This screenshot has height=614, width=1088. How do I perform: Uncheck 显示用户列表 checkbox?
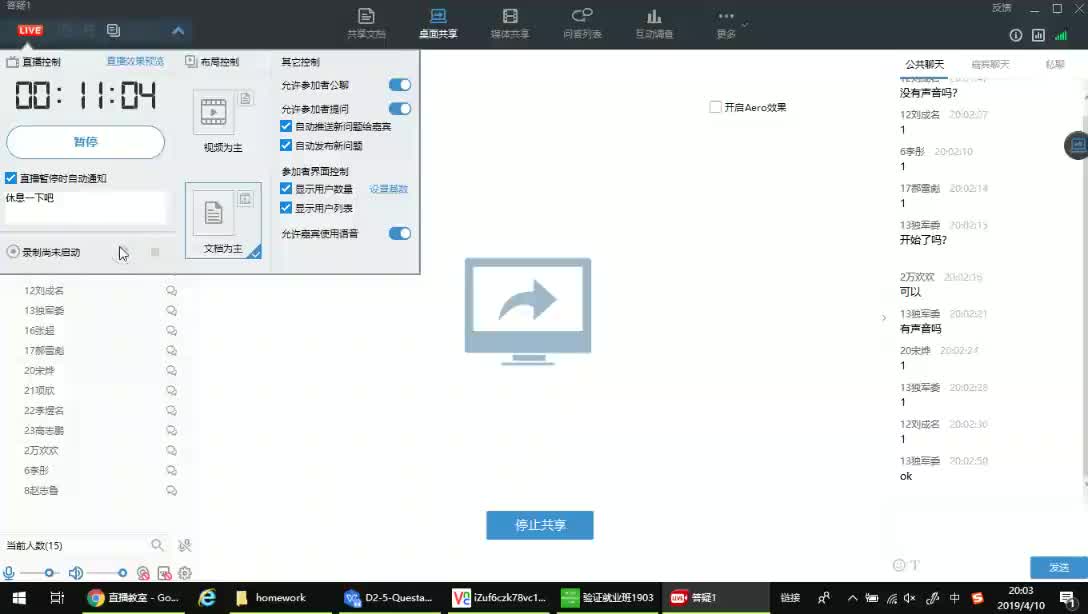(286, 207)
